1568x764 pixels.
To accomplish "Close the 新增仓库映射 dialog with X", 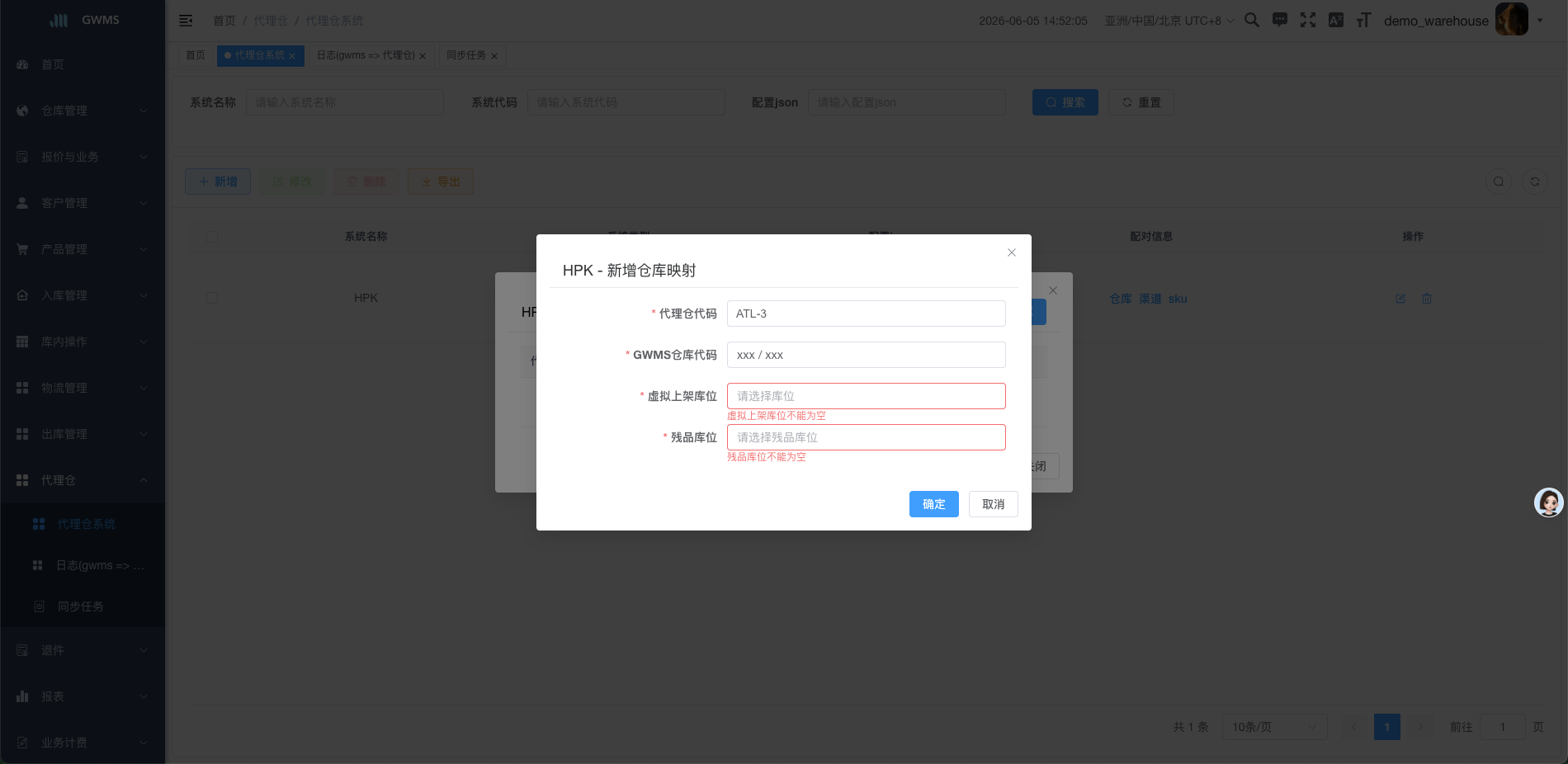I will click(1012, 252).
